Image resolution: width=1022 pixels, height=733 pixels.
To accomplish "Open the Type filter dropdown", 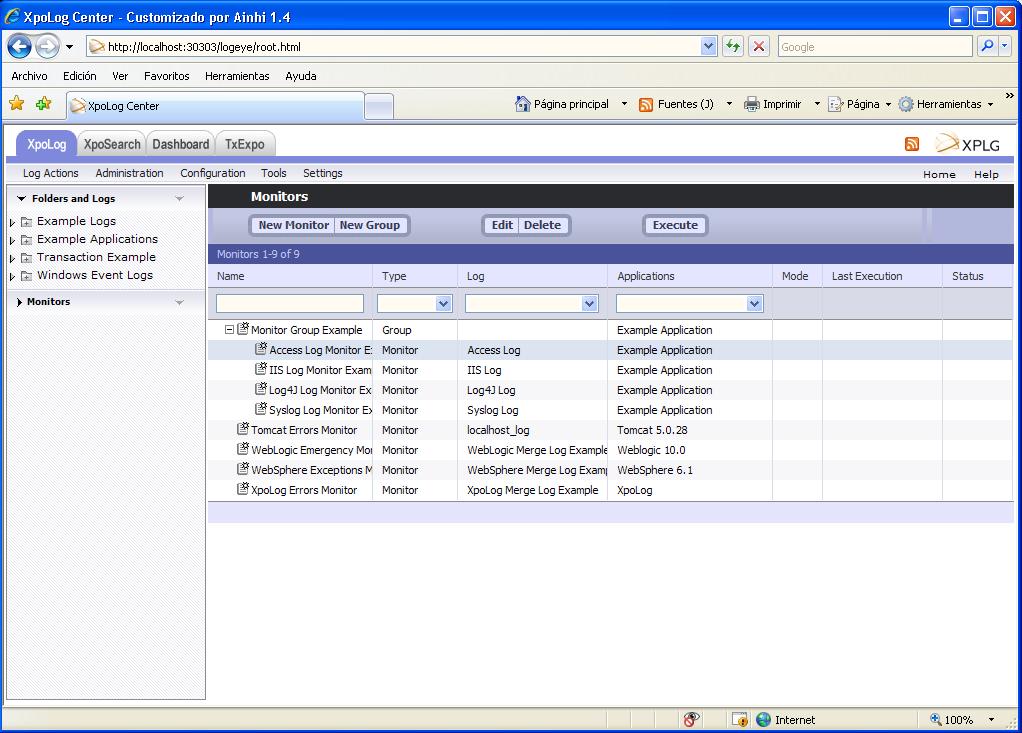I will click(443, 303).
